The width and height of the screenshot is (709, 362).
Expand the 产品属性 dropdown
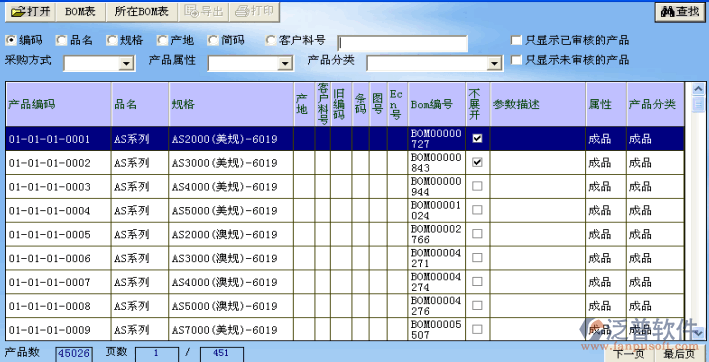tap(284, 64)
